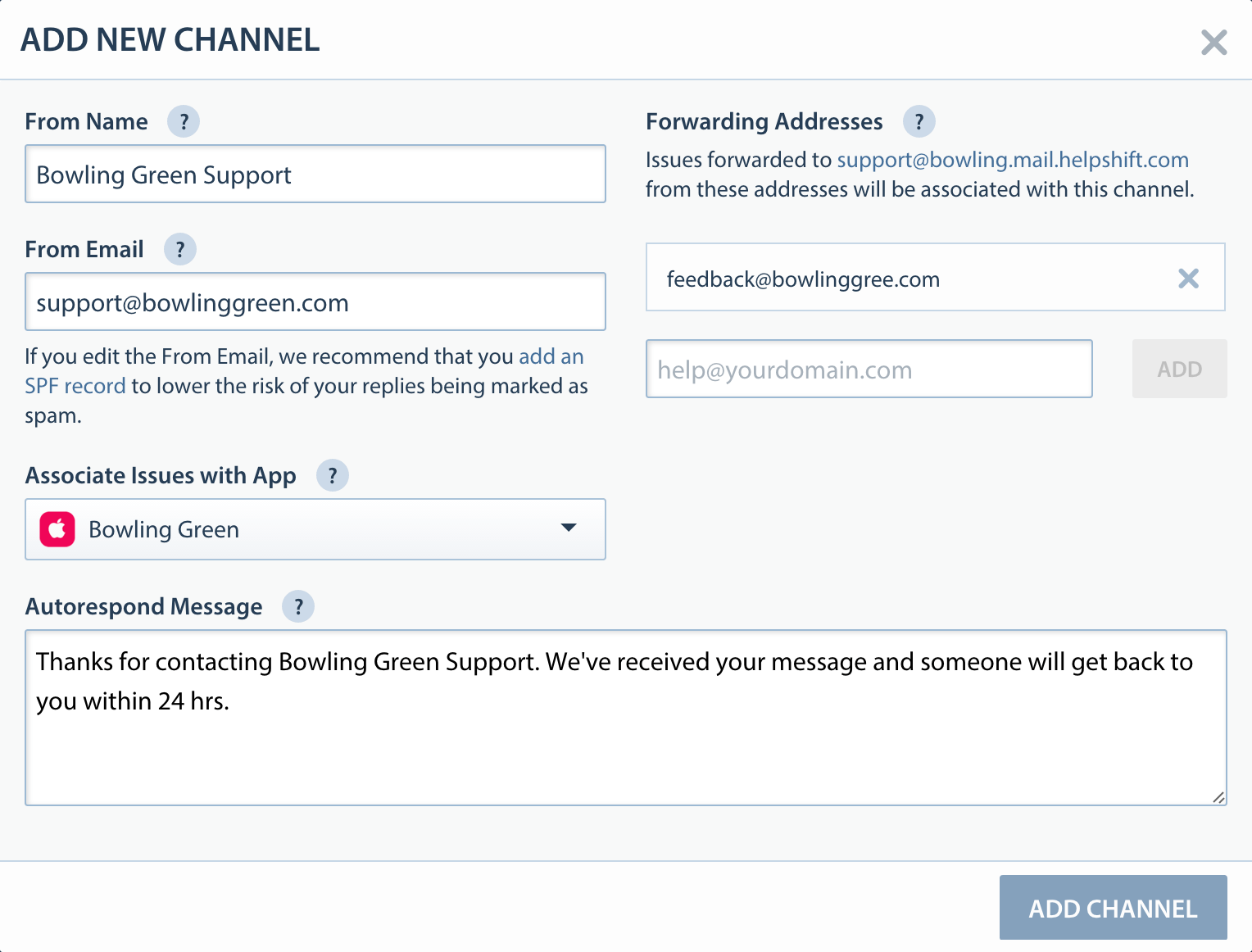The height and width of the screenshot is (952, 1252).
Task: Click help icon beside Associate Issues with App
Action: pyautogui.click(x=333, y=476)
